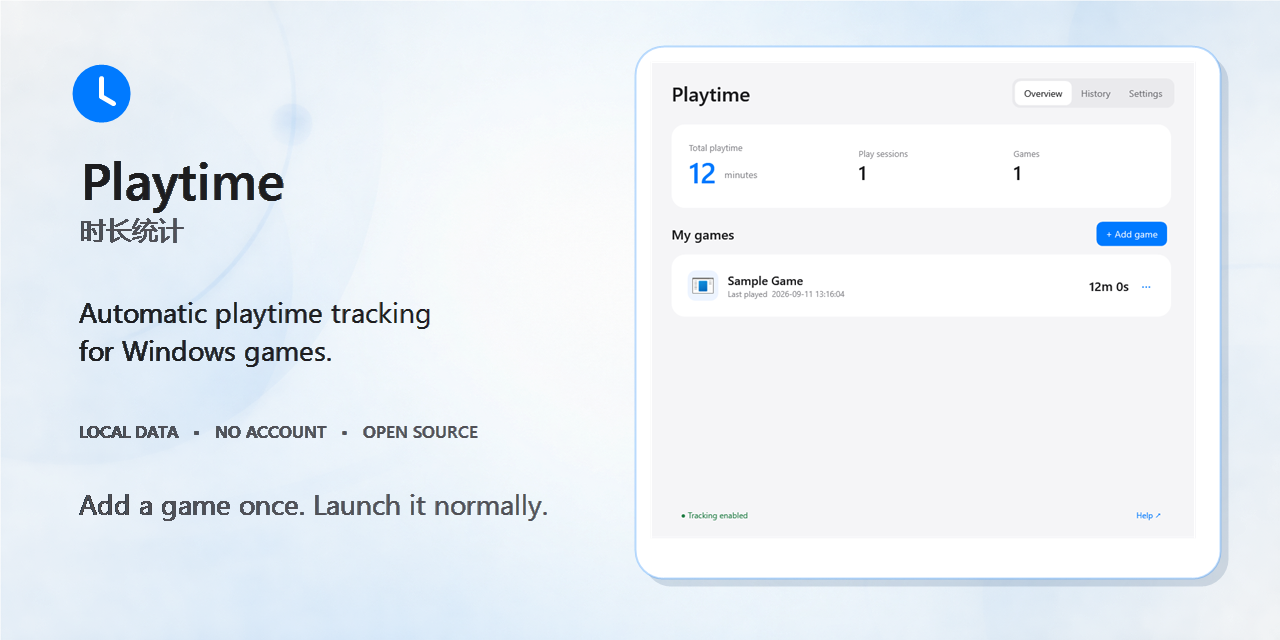Open the three-dot menu for Sample Game

pyautogui.click(x=1146, y=287)
